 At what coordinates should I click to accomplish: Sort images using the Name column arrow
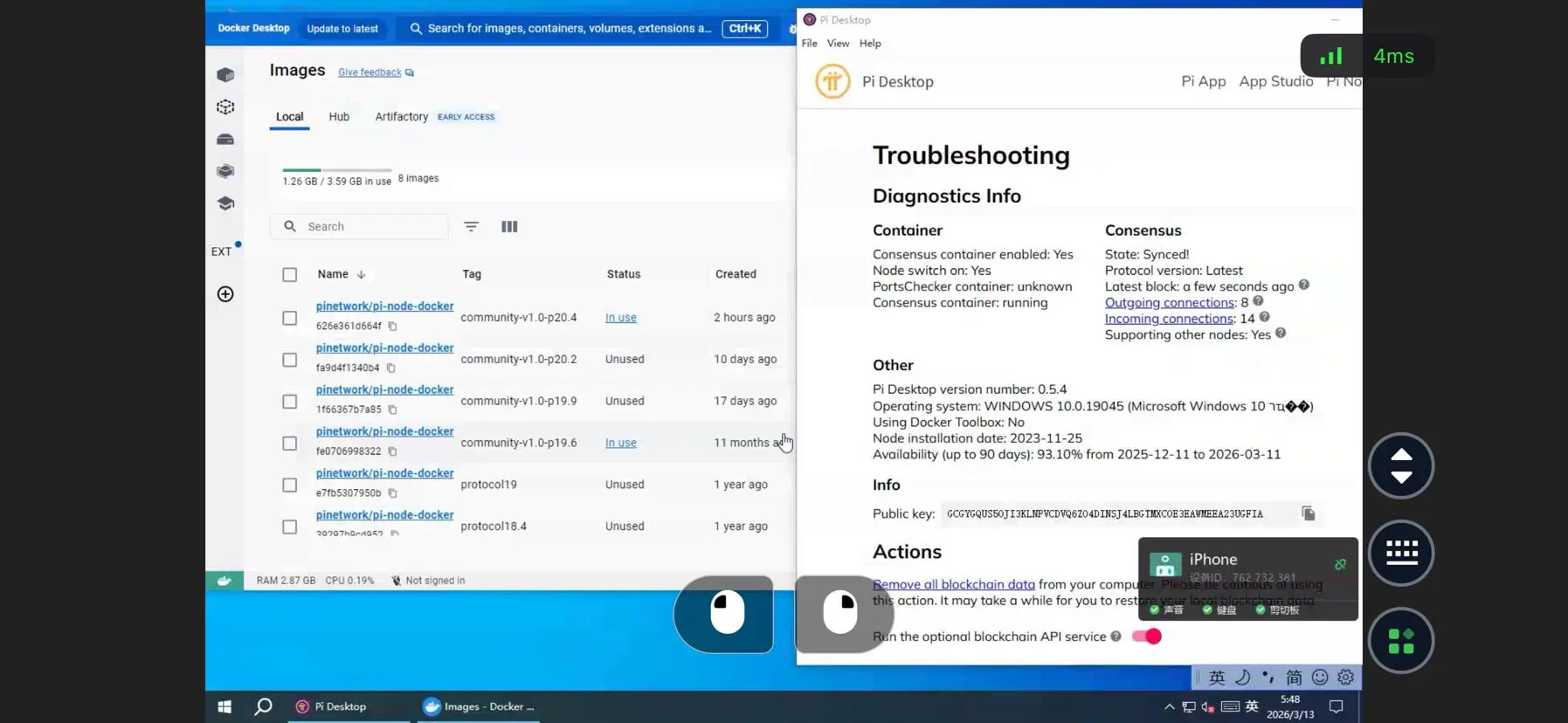[361, 274]
